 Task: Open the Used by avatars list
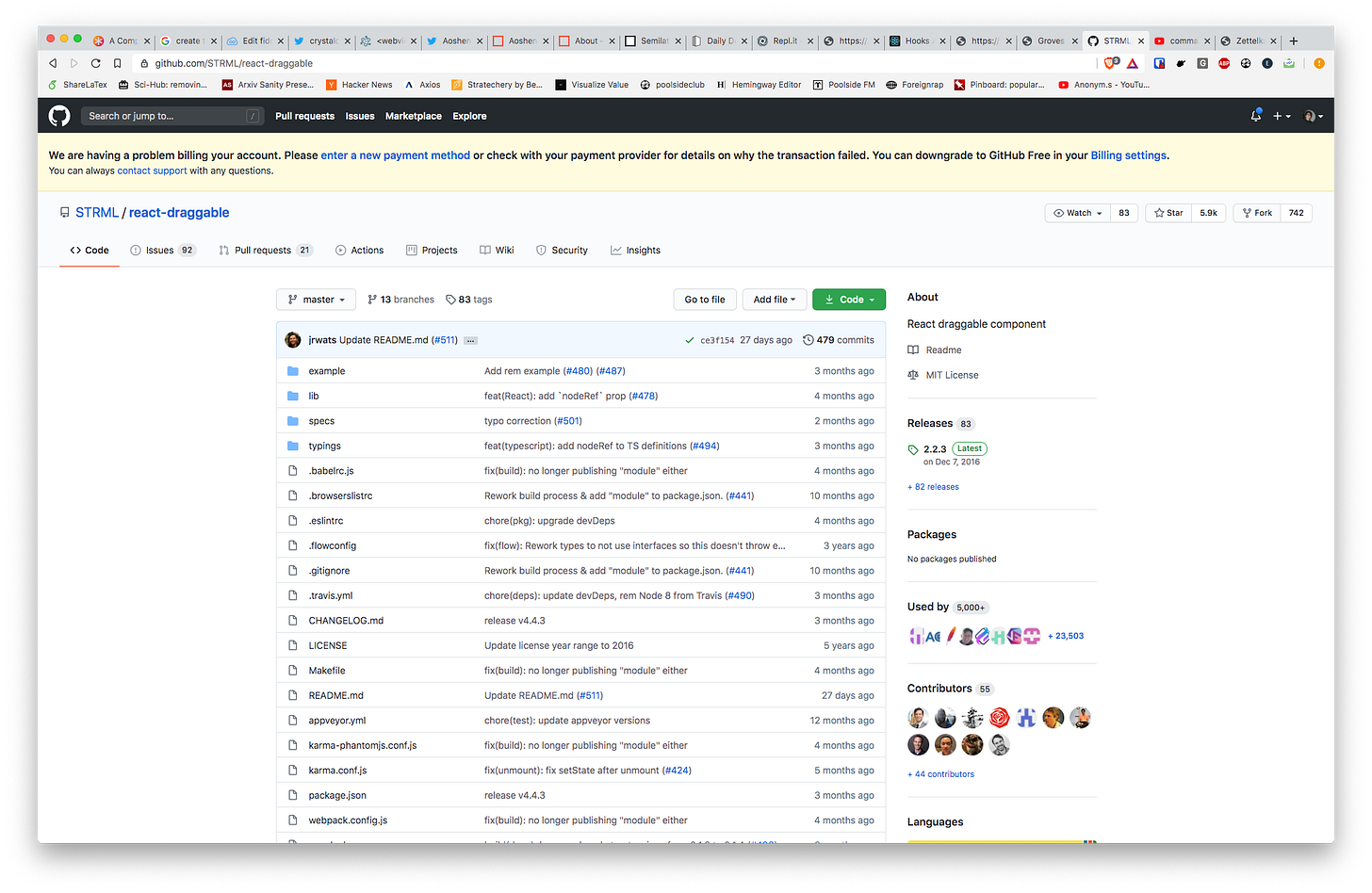pyautogui.click(x=974, y=636)
